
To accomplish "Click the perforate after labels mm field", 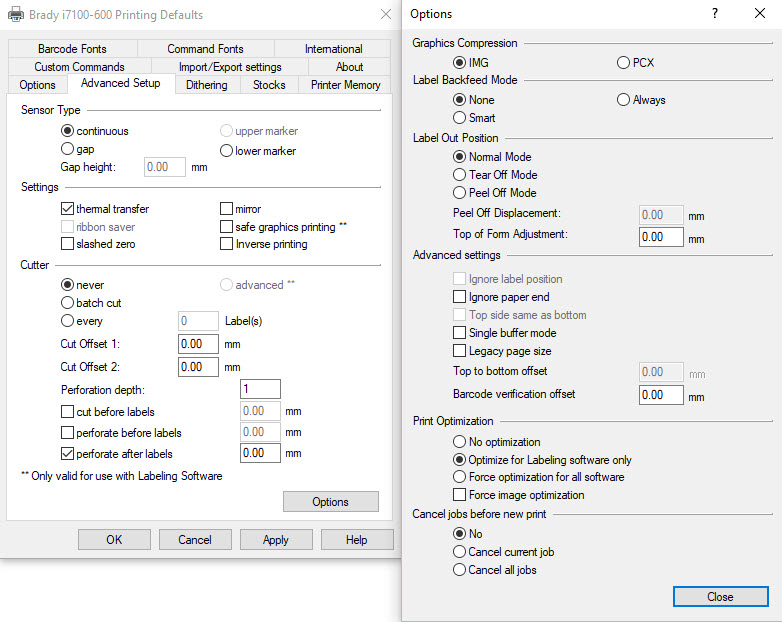I will (260, 453).
